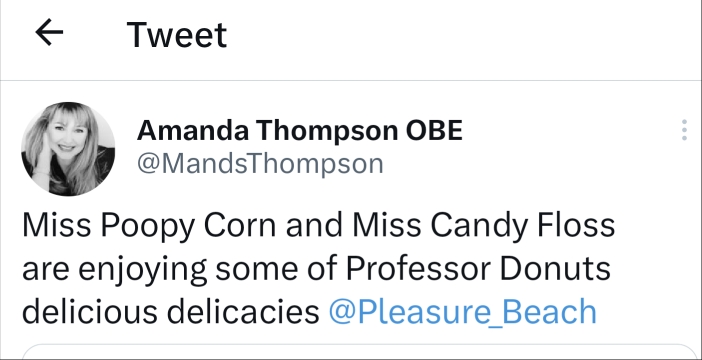
Task: Open the @Pleasure_Beach mention link
Action: 462,312
